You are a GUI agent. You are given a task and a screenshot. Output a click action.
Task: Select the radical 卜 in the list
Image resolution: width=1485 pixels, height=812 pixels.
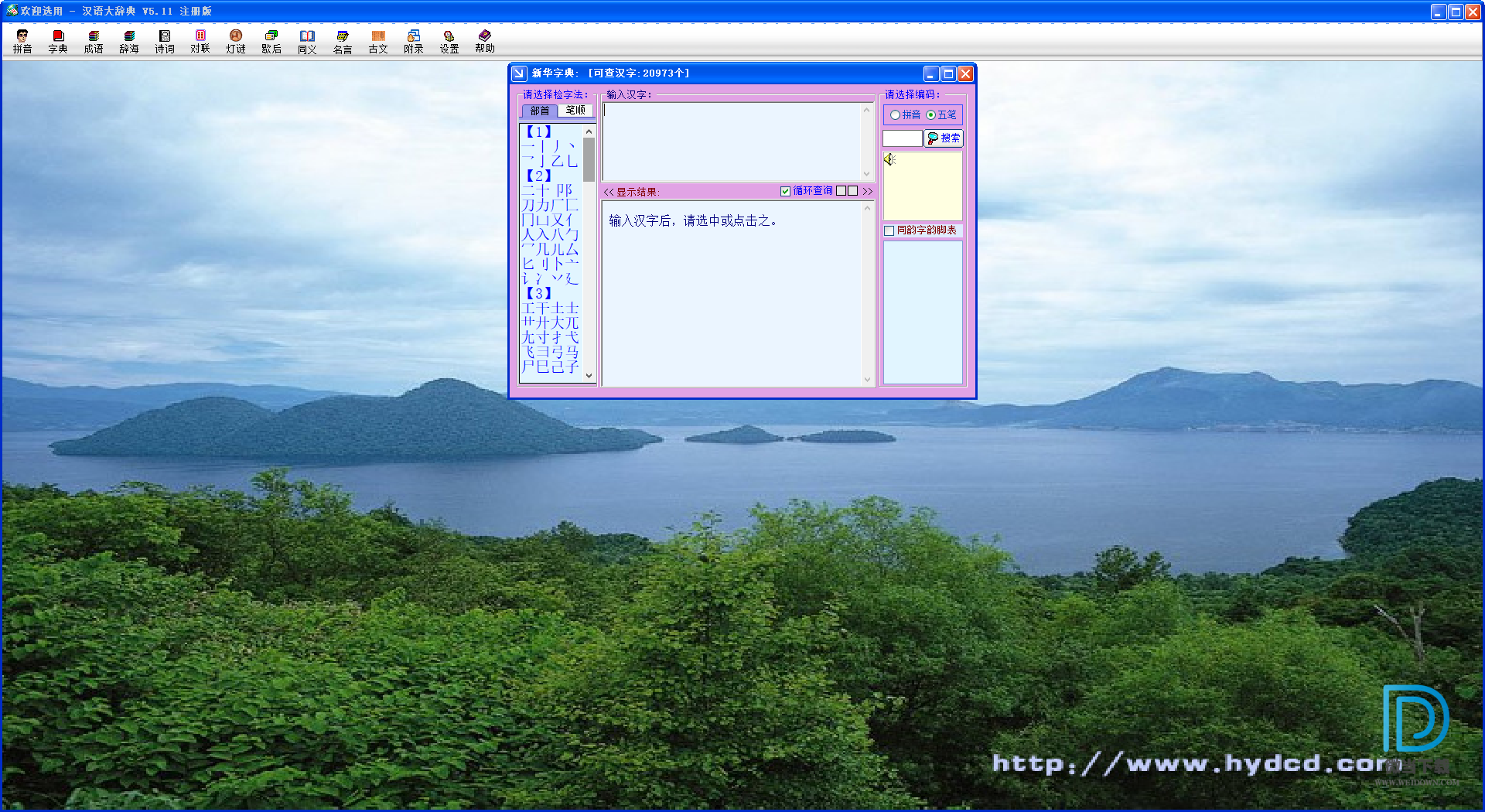(558, 264)
